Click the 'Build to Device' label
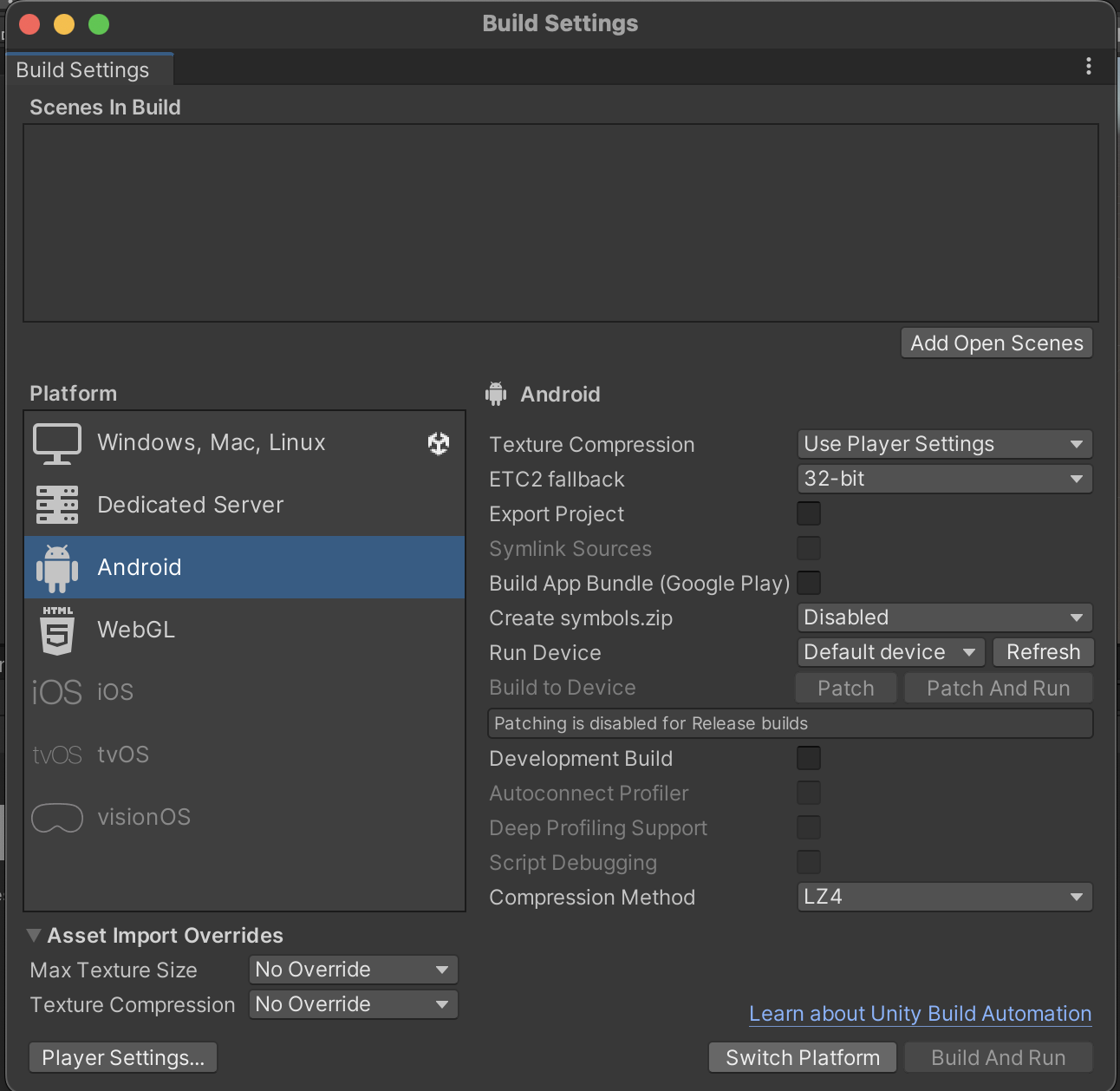Screen dimensions: 1120x1091 (x=563, y=688)
